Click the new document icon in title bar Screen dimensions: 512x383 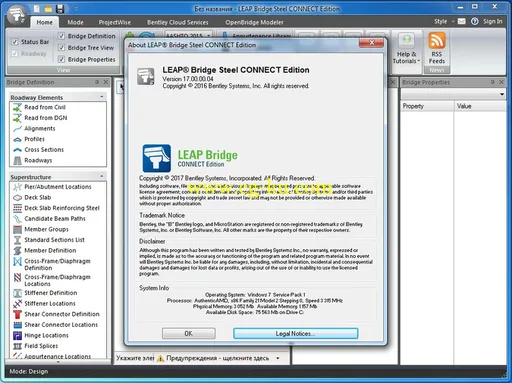(x=37, y=9)
